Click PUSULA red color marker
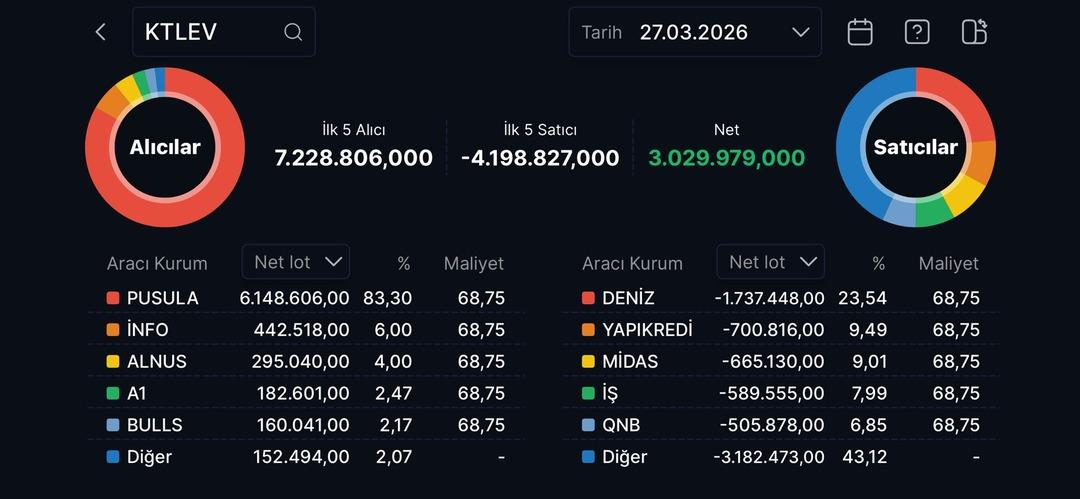1080x499 pixels. click(113, 298)
